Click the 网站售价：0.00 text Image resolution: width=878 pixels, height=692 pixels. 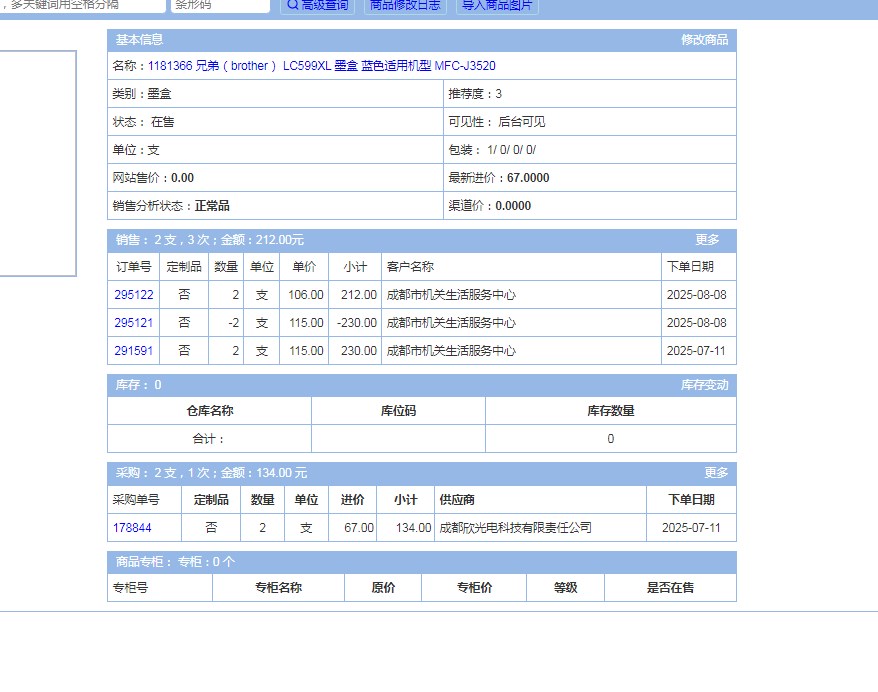153,178
